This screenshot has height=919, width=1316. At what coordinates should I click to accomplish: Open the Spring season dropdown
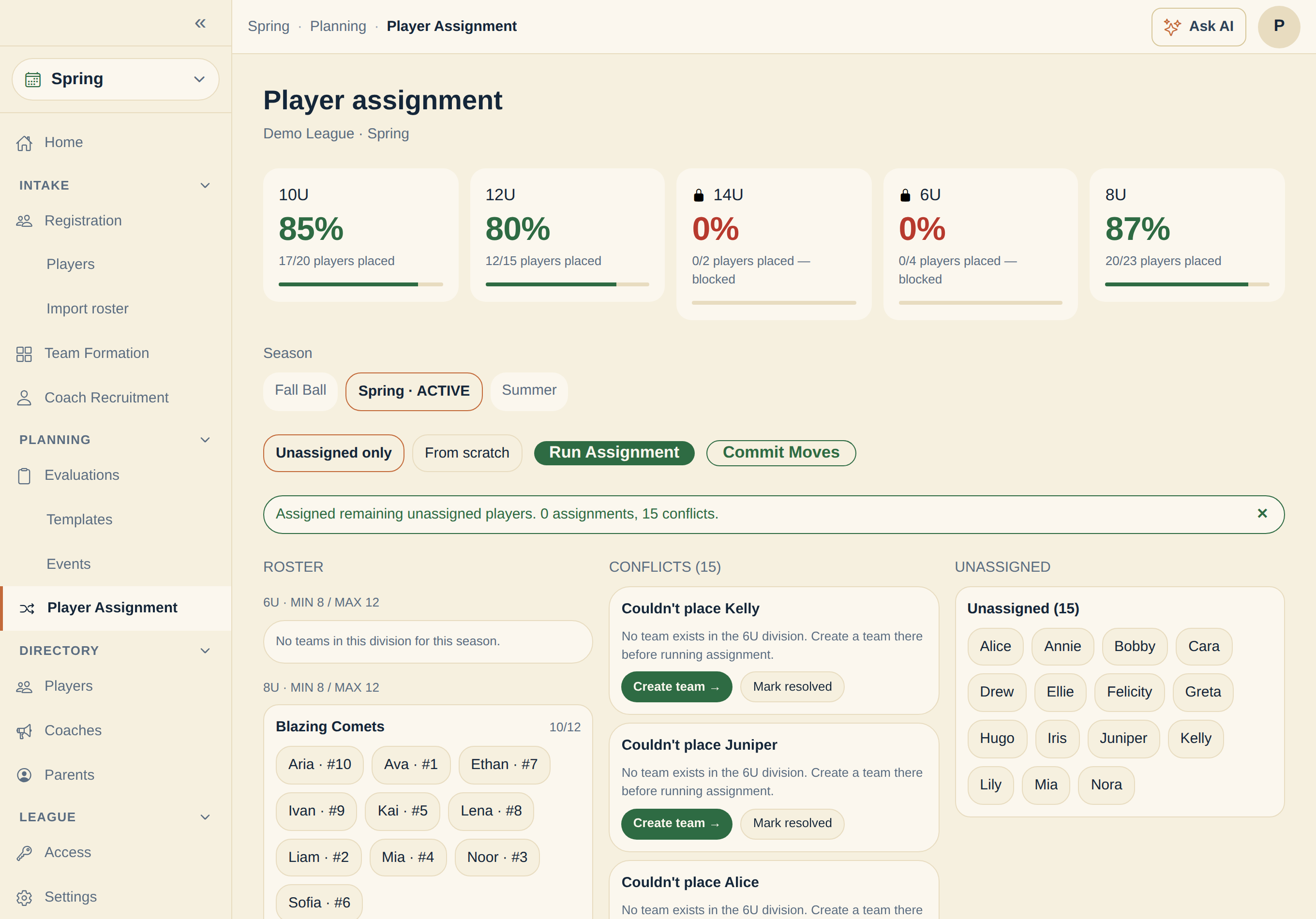click(x=116, y=79)
